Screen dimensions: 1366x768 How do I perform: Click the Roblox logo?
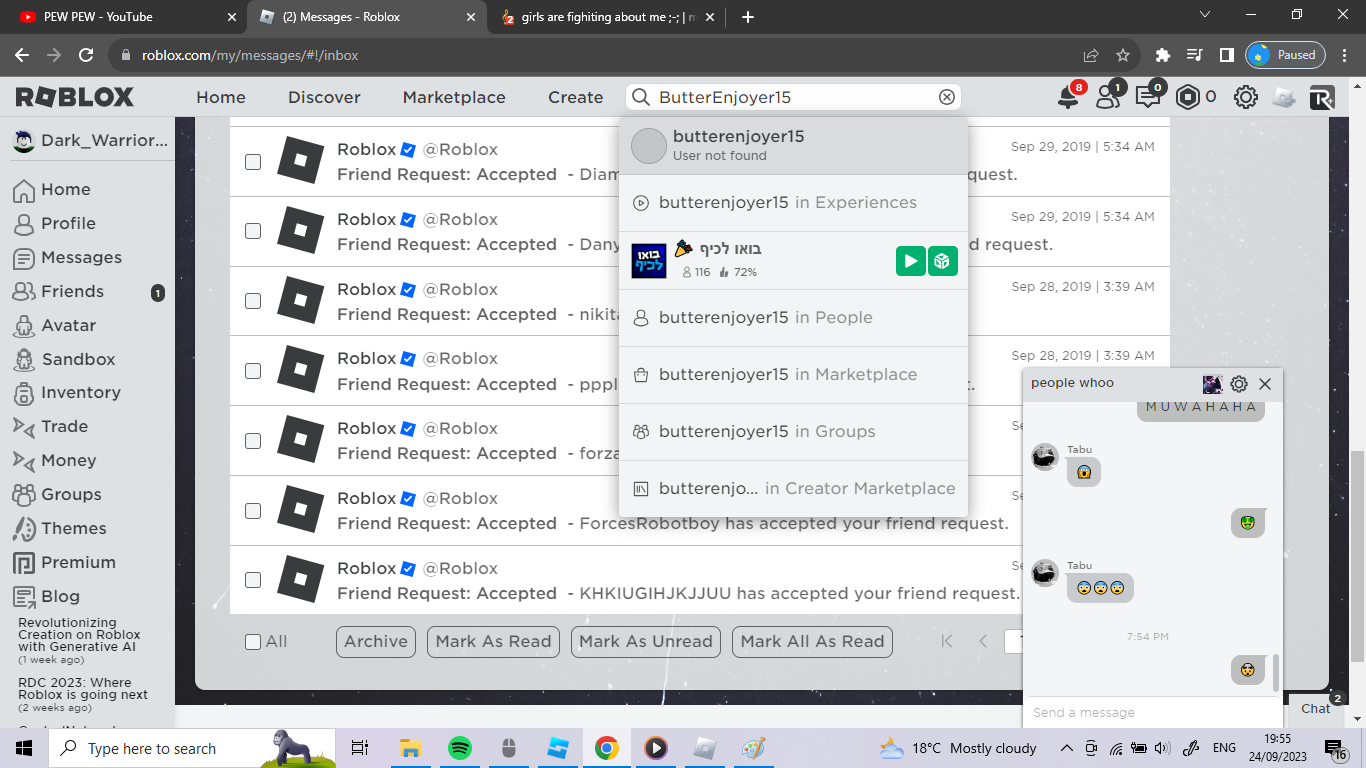pyautogui.click(x=75, y=97)
